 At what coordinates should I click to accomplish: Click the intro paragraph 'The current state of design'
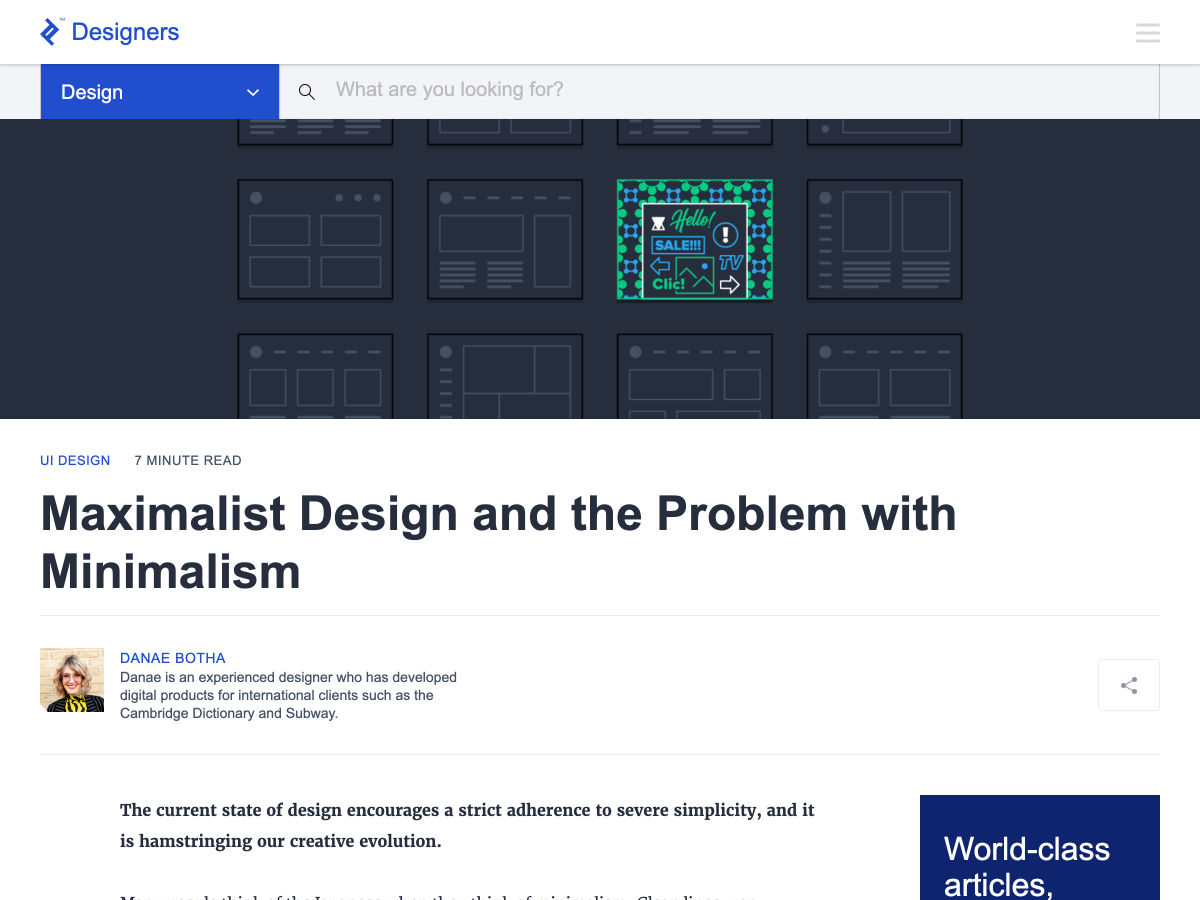(467, 825)
